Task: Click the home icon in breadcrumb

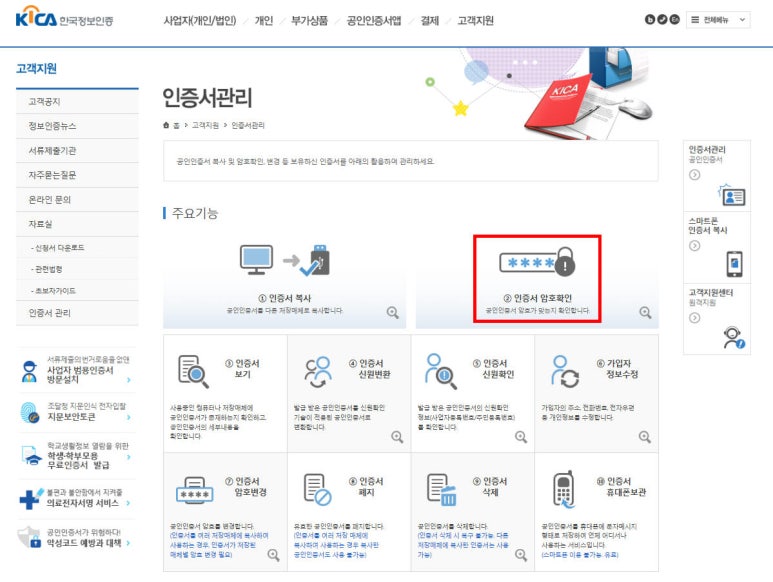Action: [x=166, y=125]
